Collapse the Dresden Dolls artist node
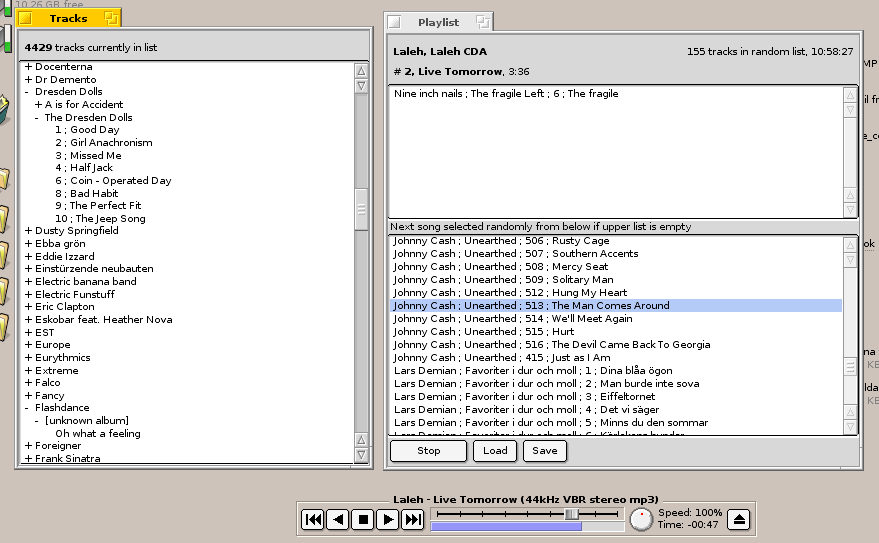879x543 pixels. (27, 92)
